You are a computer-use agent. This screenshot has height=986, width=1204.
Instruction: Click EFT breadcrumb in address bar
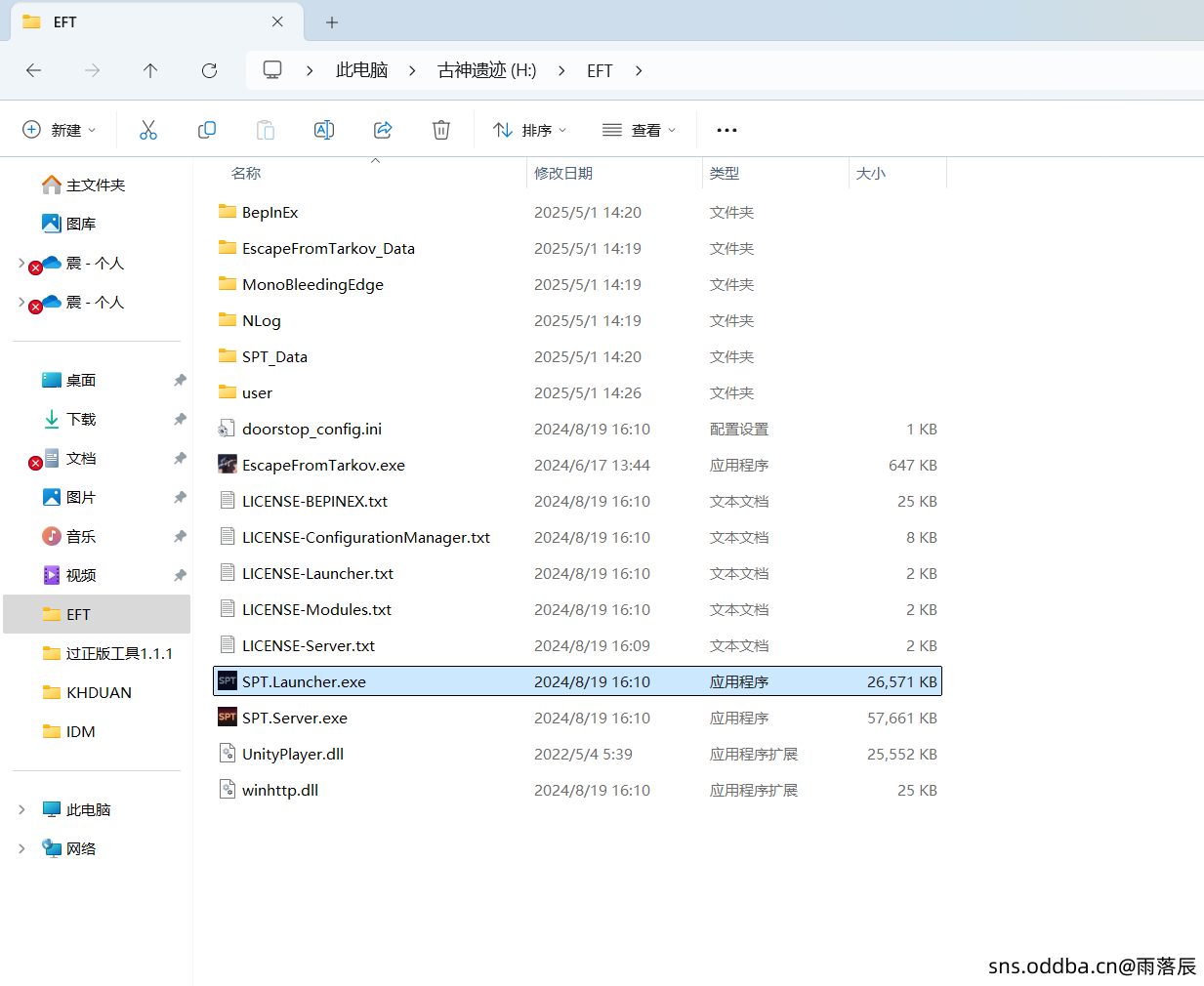[x=600, y=70]
